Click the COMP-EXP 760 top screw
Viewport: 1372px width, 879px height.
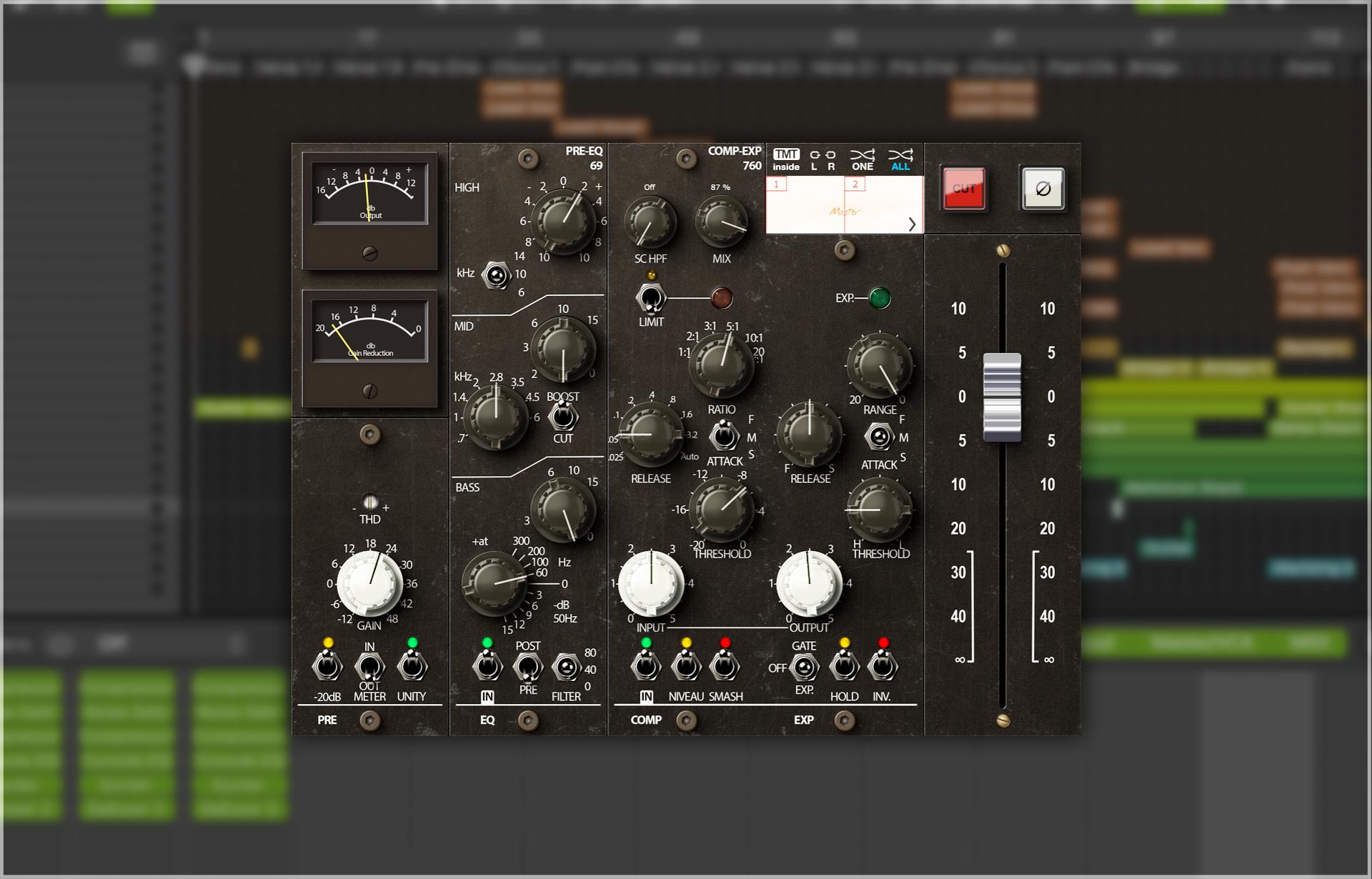[x=686, y=159]
